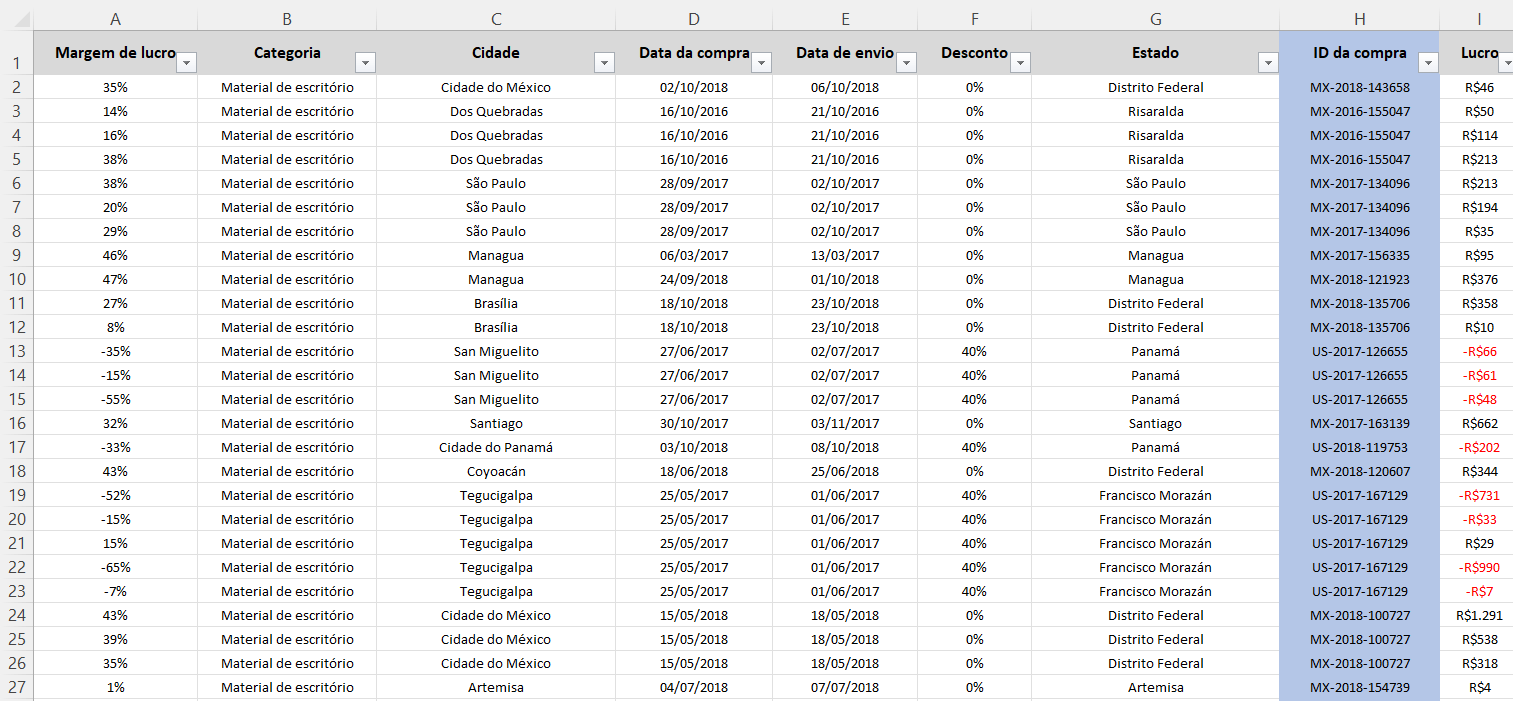This screenshot has height=701, width=1513.
Task: Open the ID da compra filter dropdown
Action: pos(1428,63)
